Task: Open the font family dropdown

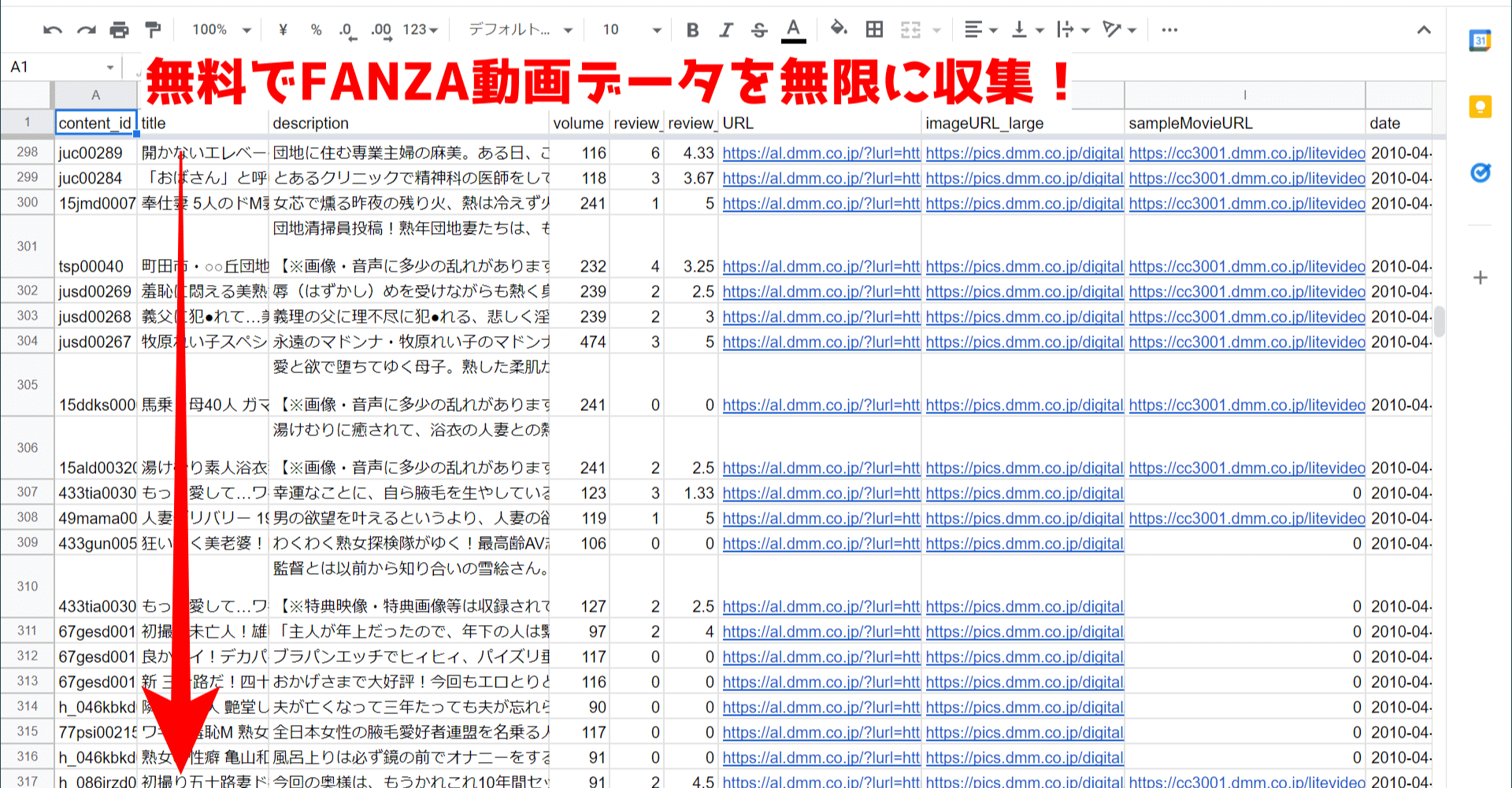Action: pyautogui.click(x=520, y=29)
